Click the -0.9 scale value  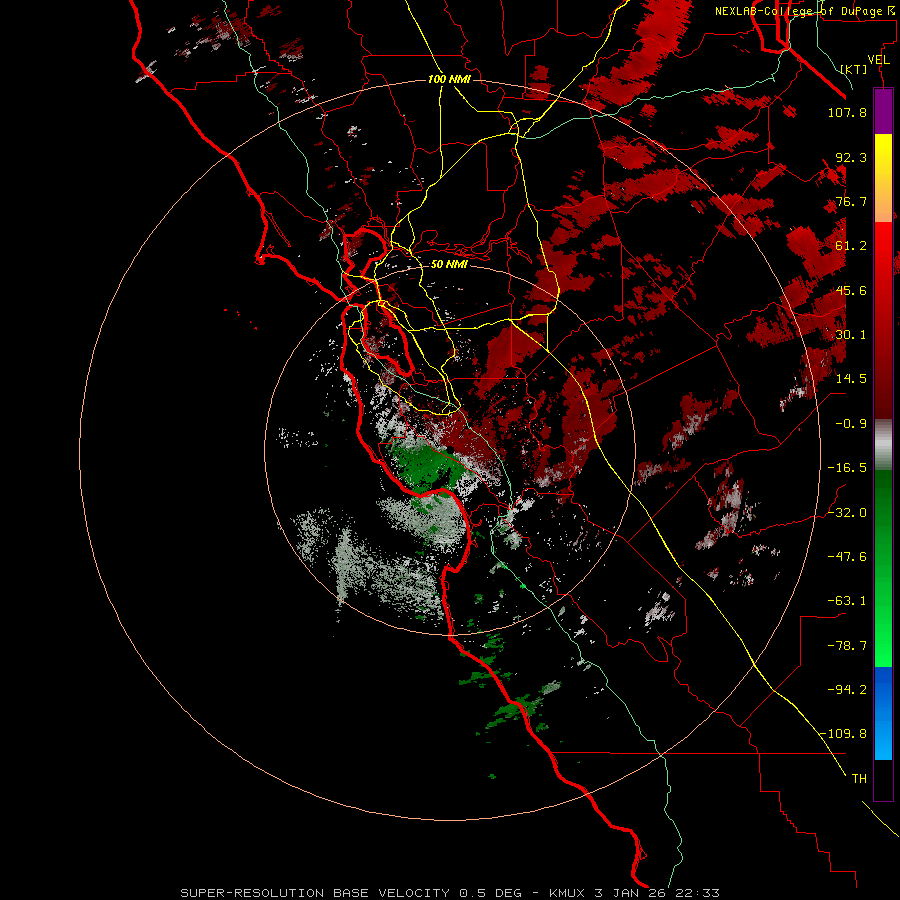(851, 424)
